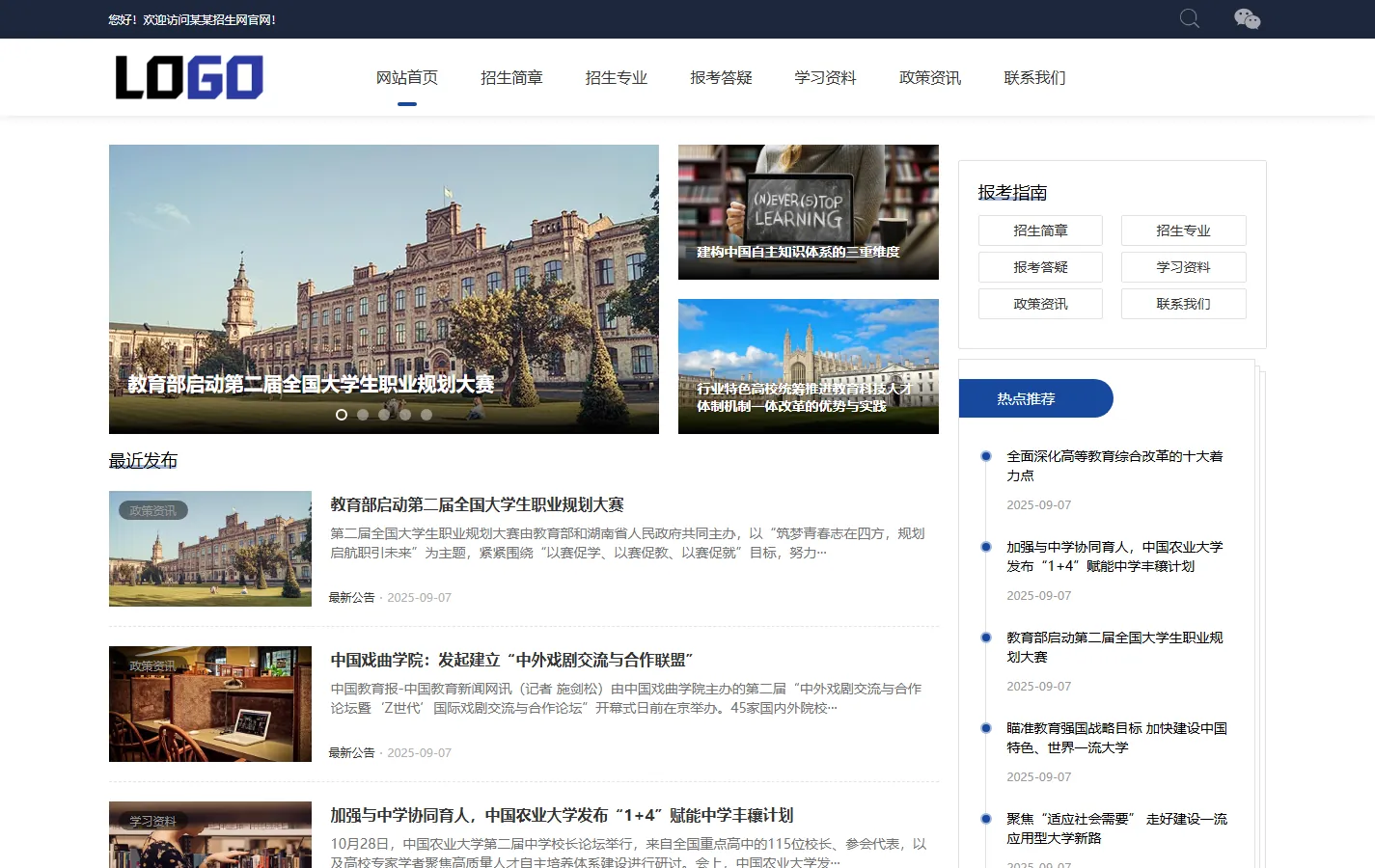Open 招生专业 in the top navigation
1375x868 pixels.
[617, 77]
